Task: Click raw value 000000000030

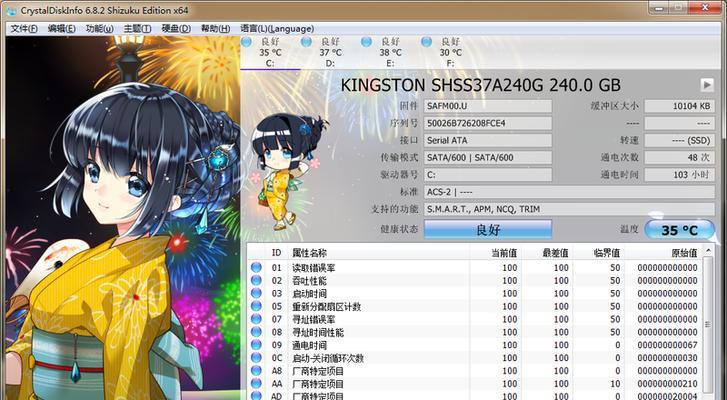Action: [667, 358]
